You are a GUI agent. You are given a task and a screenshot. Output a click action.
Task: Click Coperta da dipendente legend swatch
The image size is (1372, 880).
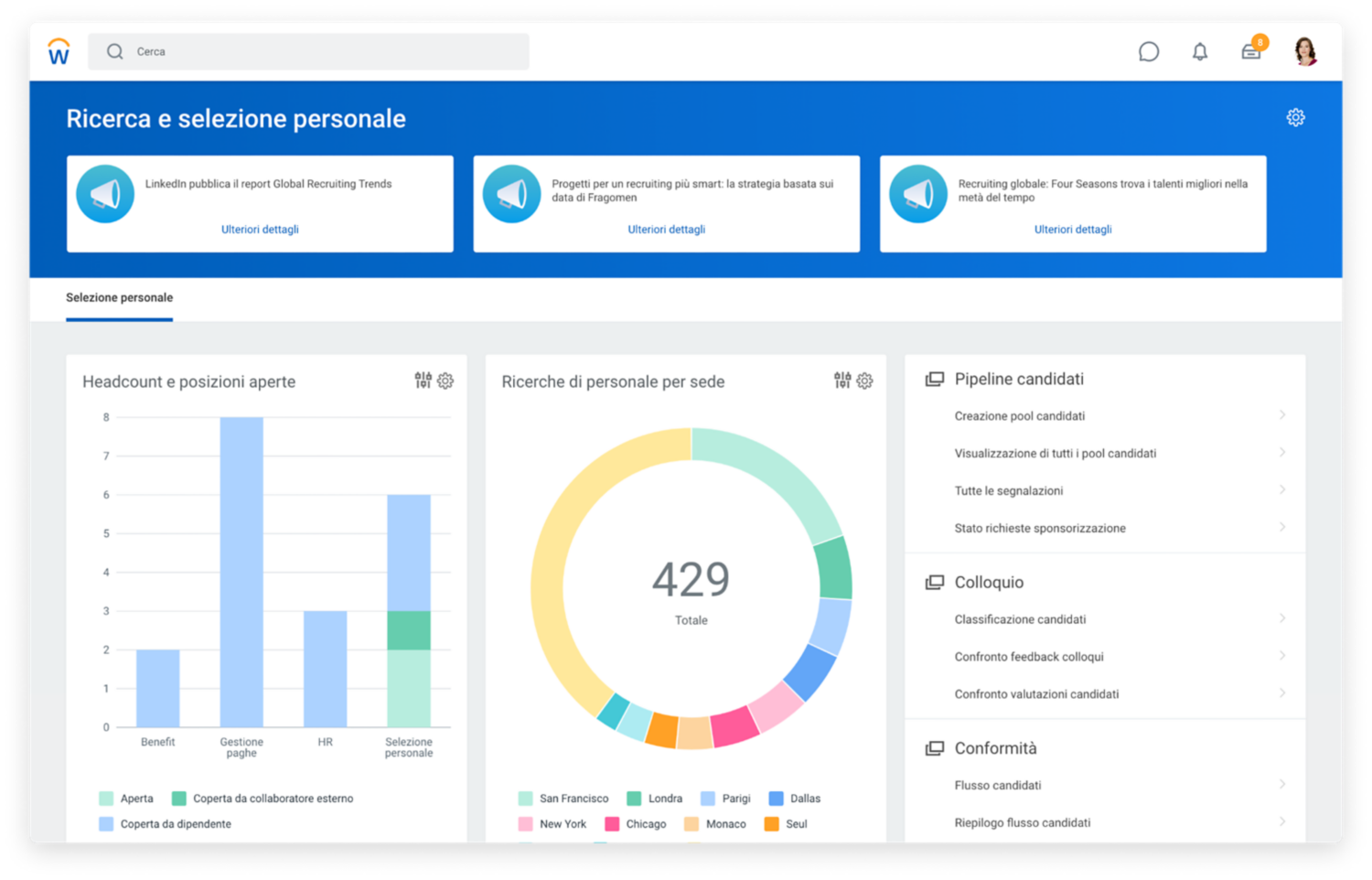106,824
